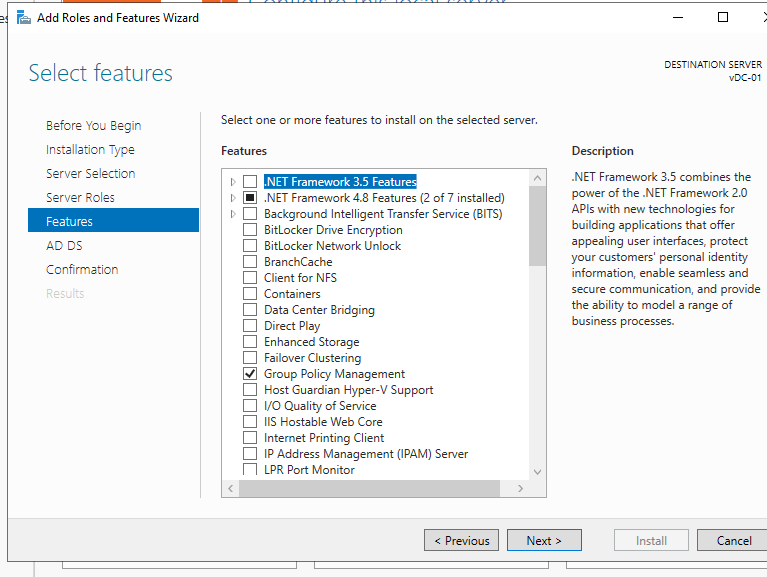This screenshot has height=577, width=767.
Task: Check Direct Play checkbox
Action: (250, 326)
